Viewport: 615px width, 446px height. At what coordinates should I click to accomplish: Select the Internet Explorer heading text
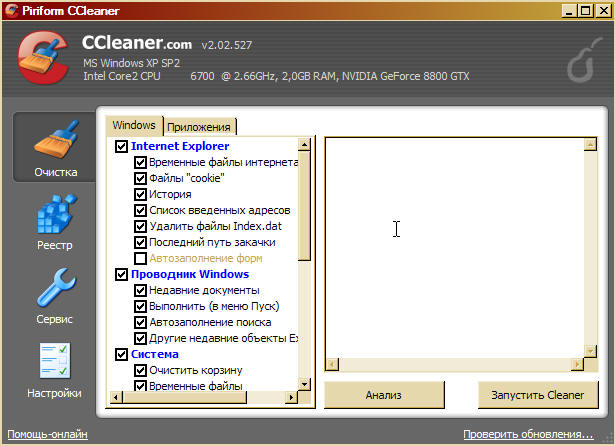(x=180, y=146)
